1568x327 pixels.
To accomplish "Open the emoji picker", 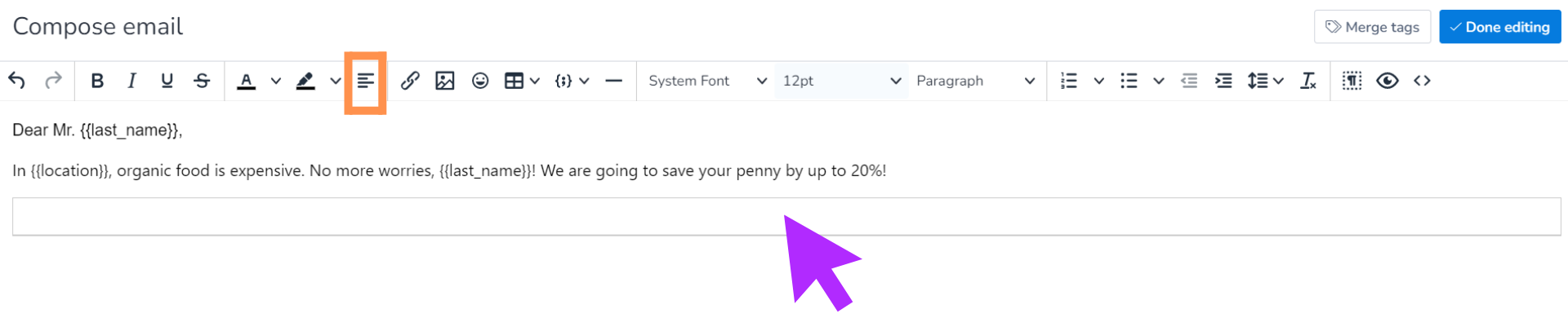I will pyautogui.click(x=480, y=81).
